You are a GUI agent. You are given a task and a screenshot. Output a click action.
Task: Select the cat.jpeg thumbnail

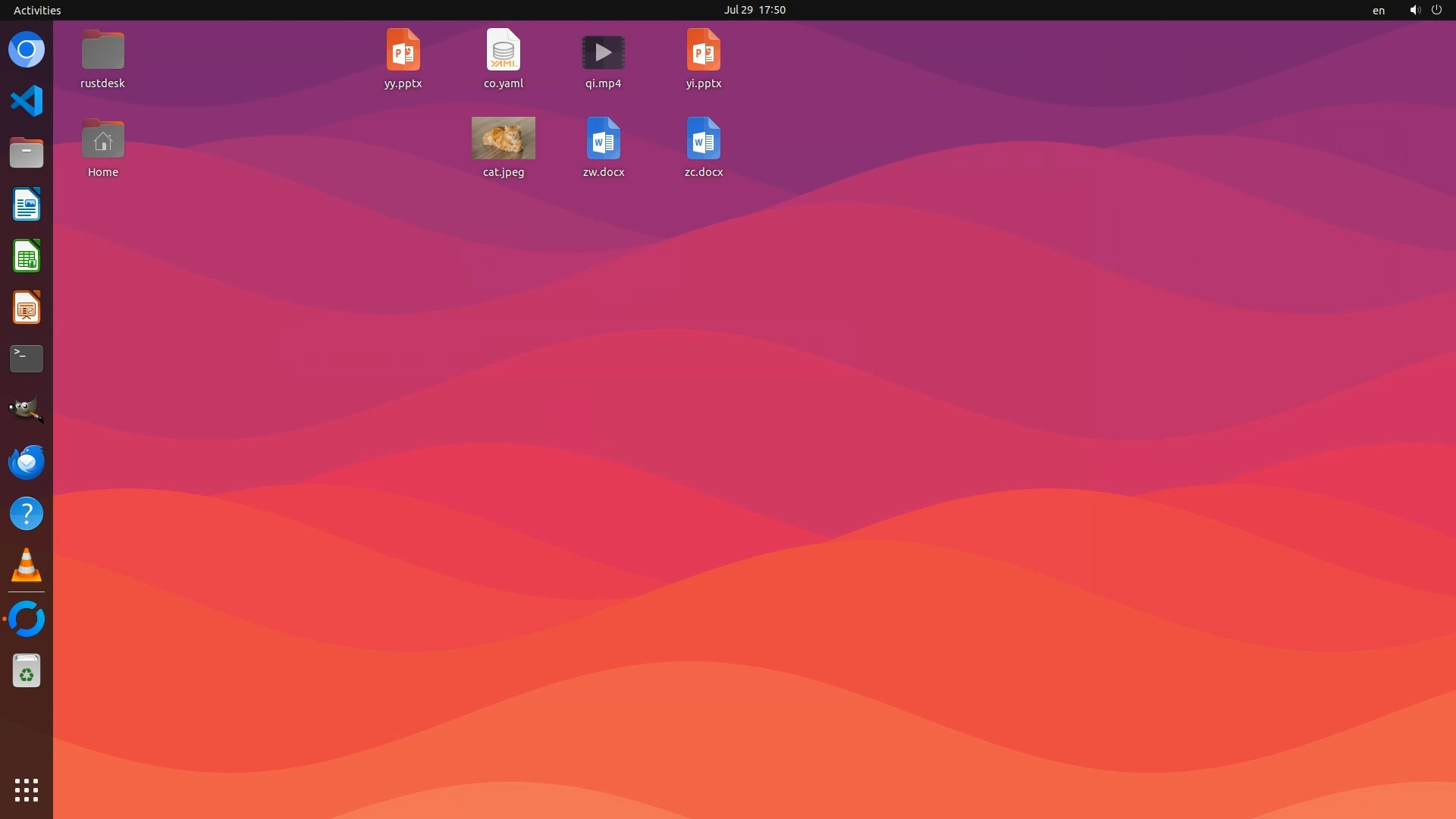(503, 138)
